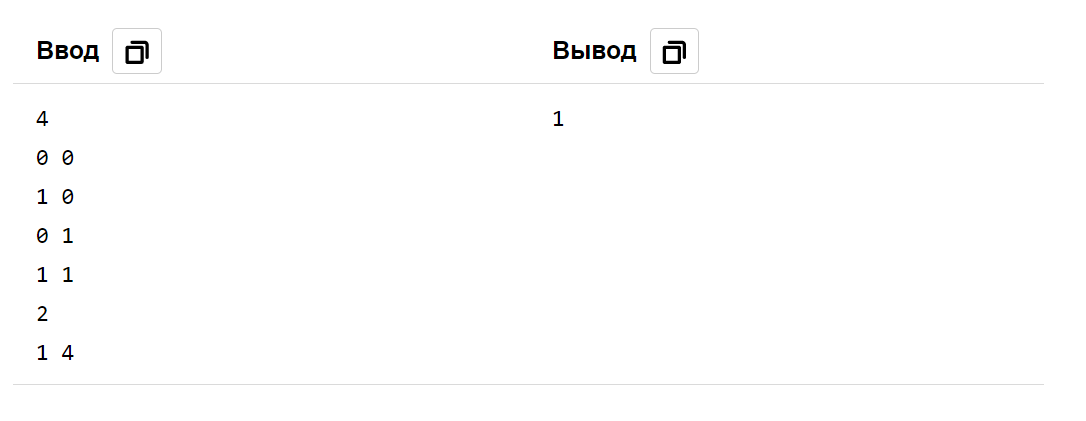Copy the Вывод sample with its copy icon
The width and height of the screenshot is (1086, 421).
point(674,51)
